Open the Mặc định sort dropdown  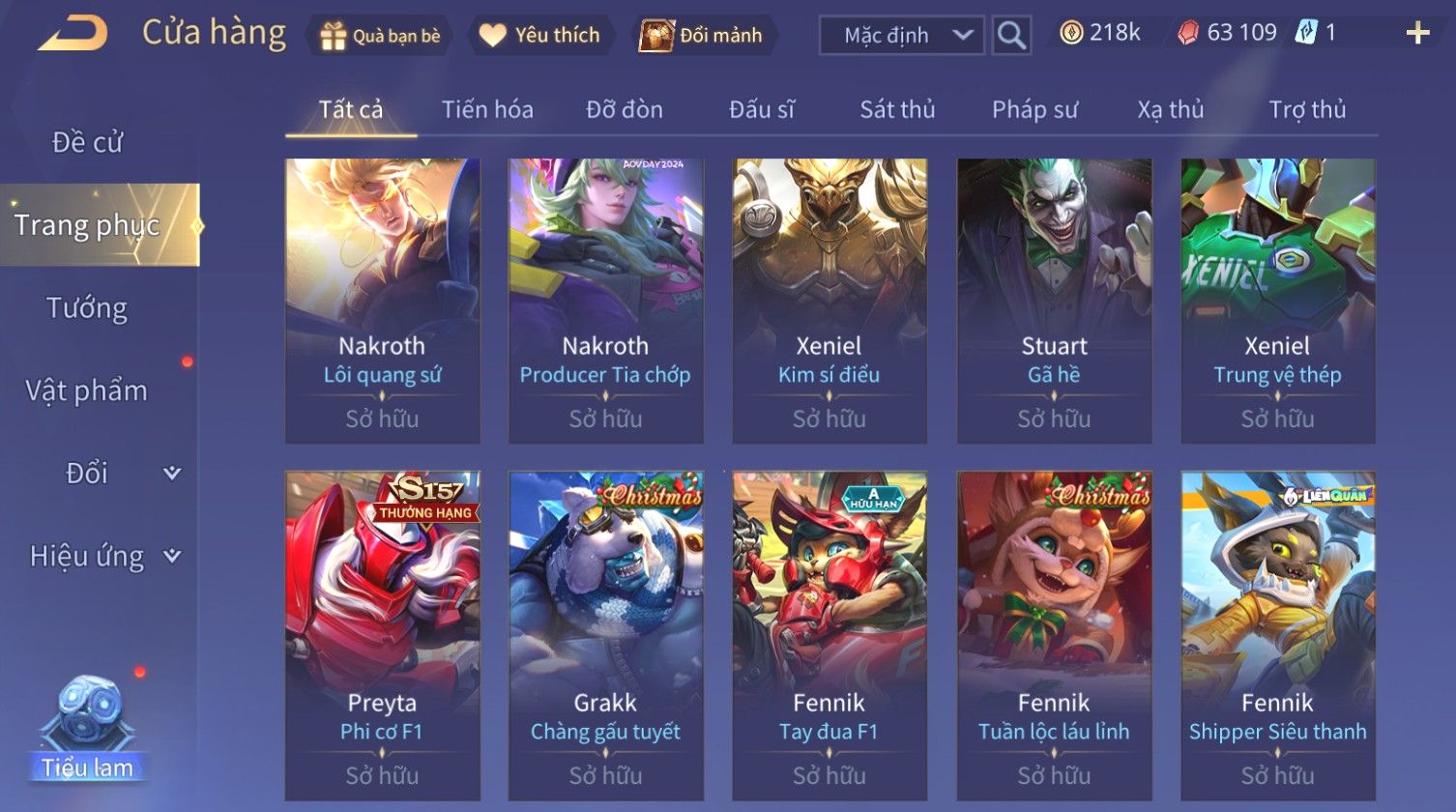pyautogui.click(x=901, y=36)
